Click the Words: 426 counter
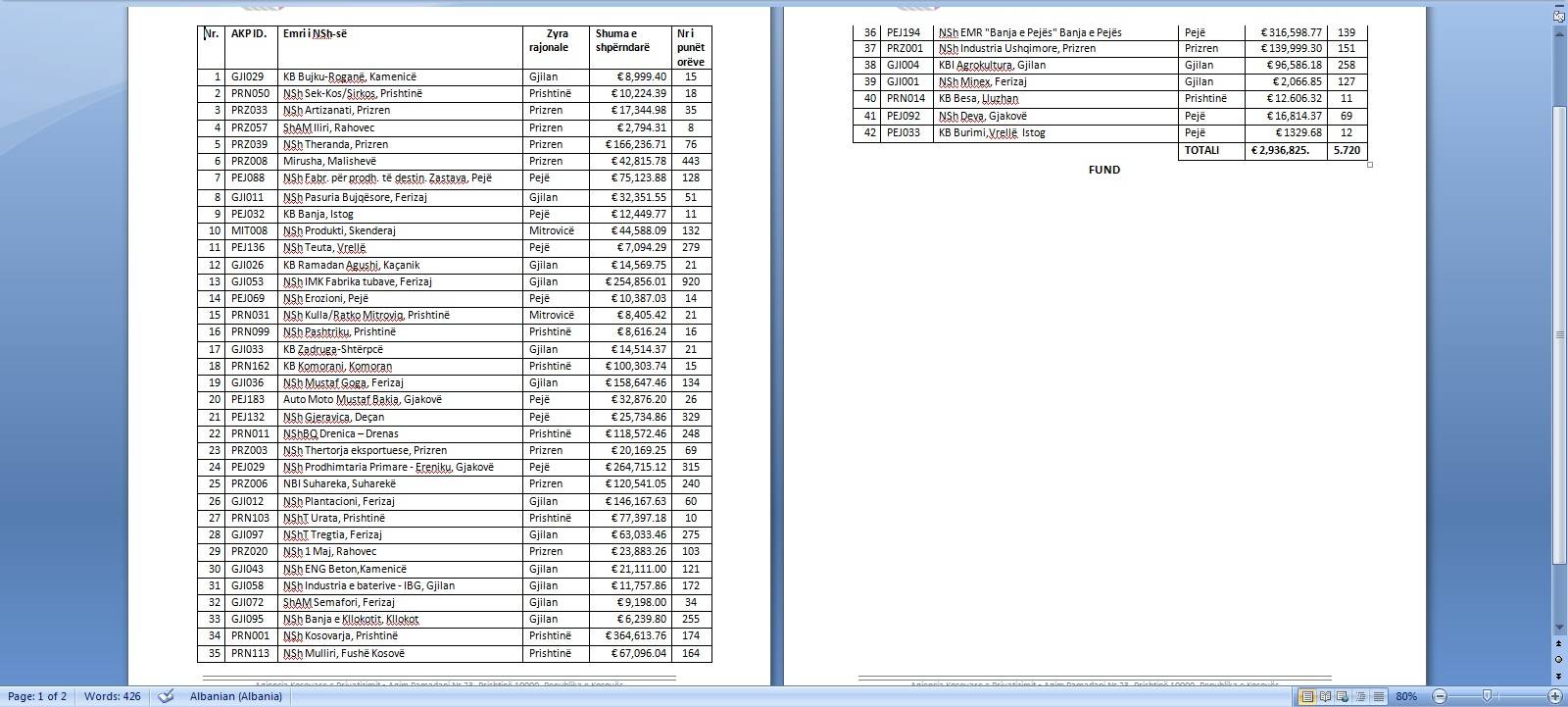Screen dimensions: 1568x707 point(112,696)
